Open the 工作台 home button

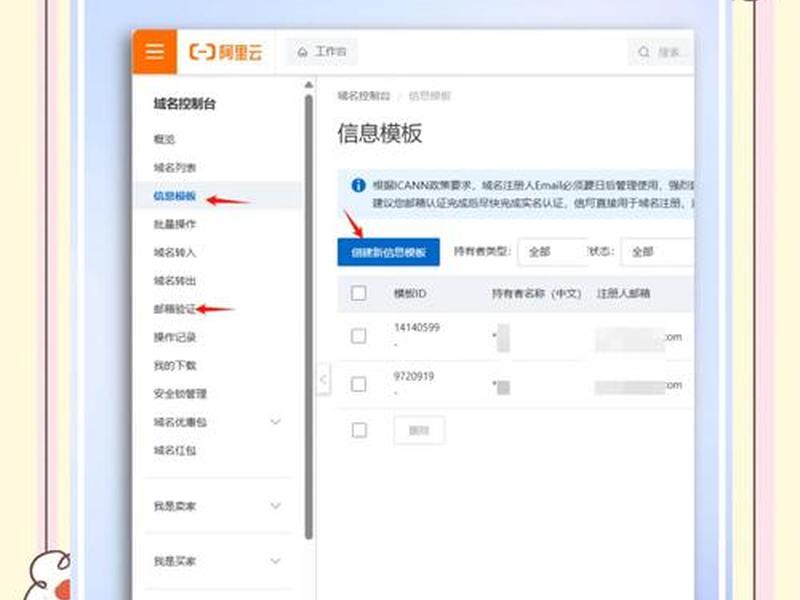[x=321, y=52]
